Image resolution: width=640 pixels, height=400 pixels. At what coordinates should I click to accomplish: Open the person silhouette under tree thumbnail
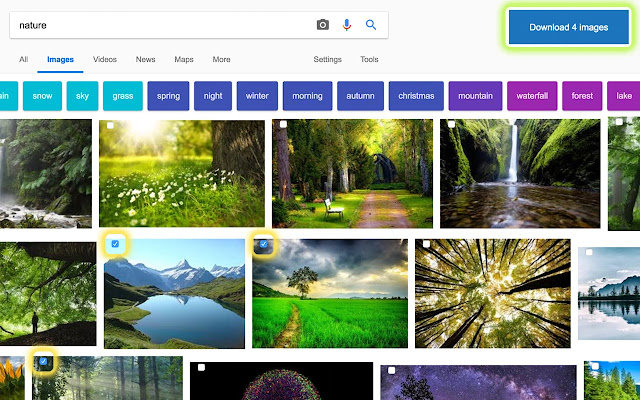(48, 294)
